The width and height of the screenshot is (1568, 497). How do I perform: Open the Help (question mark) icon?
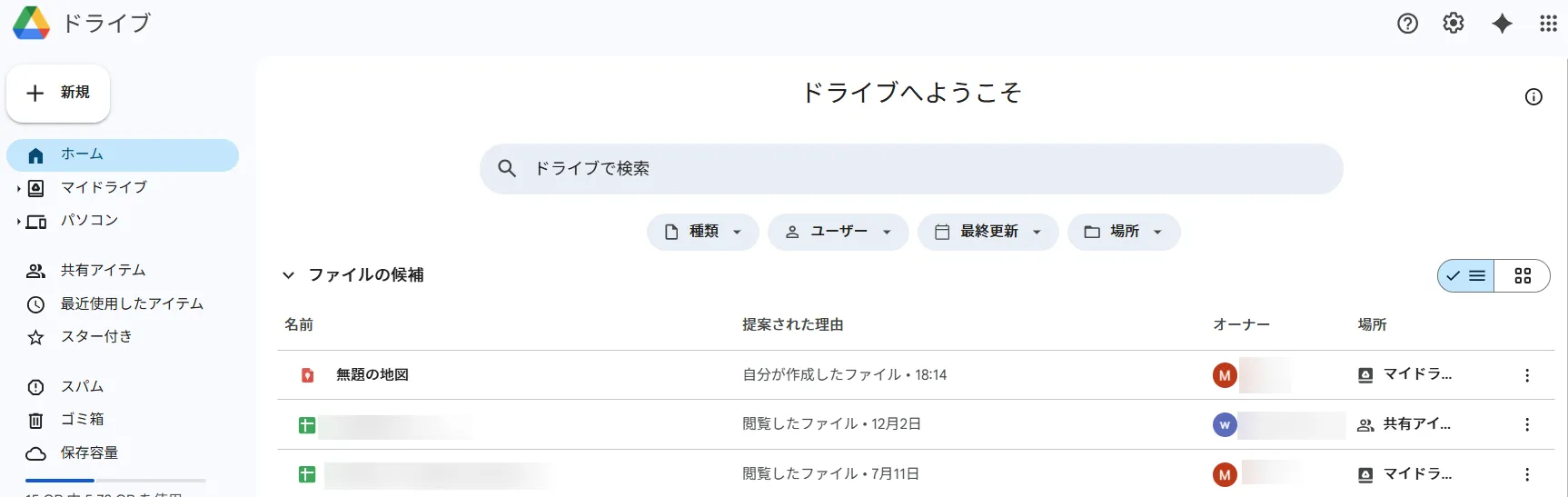click(x=1407, y=24)
